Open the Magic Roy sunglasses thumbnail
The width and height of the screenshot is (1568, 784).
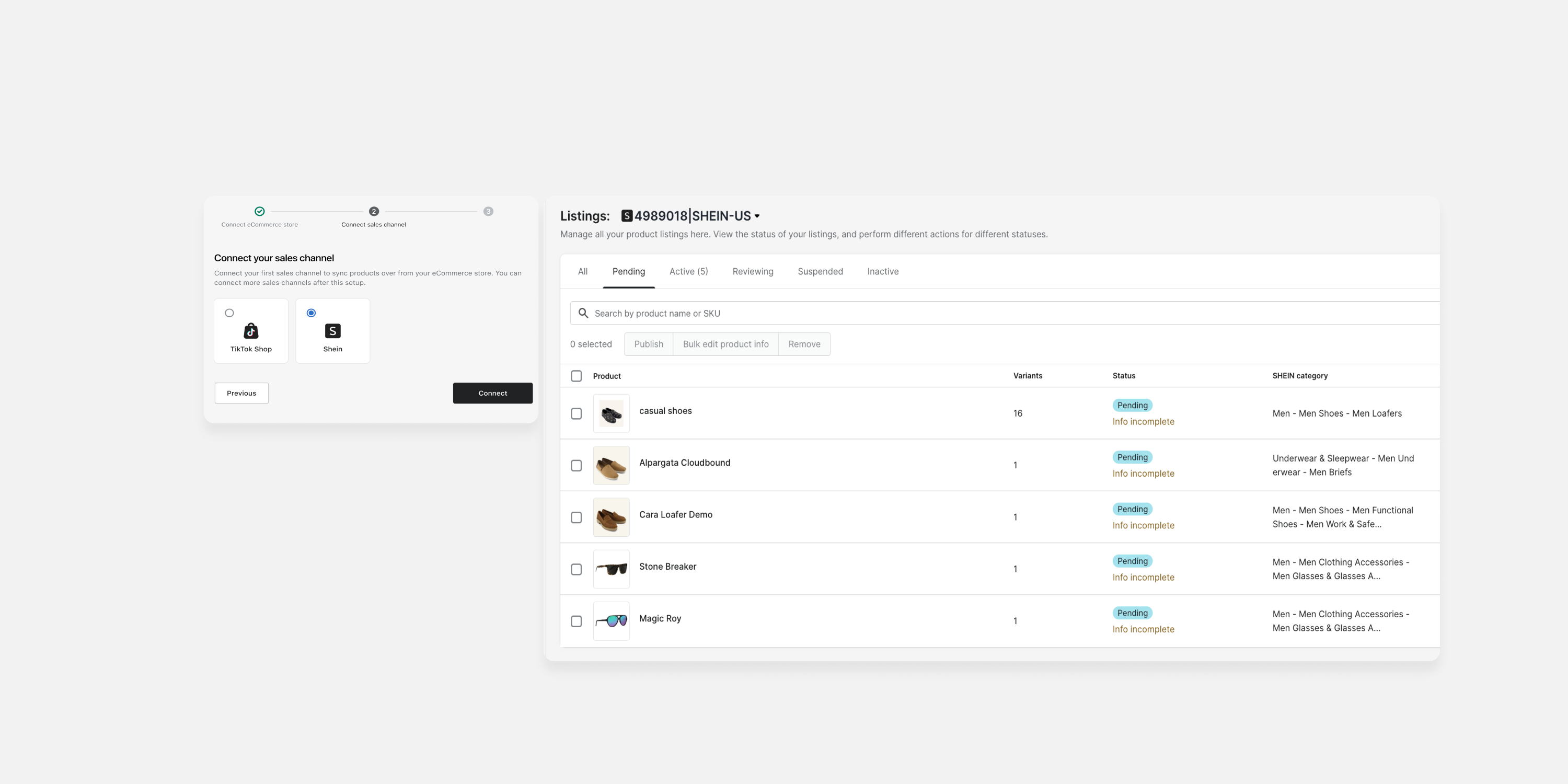[611, 621]
